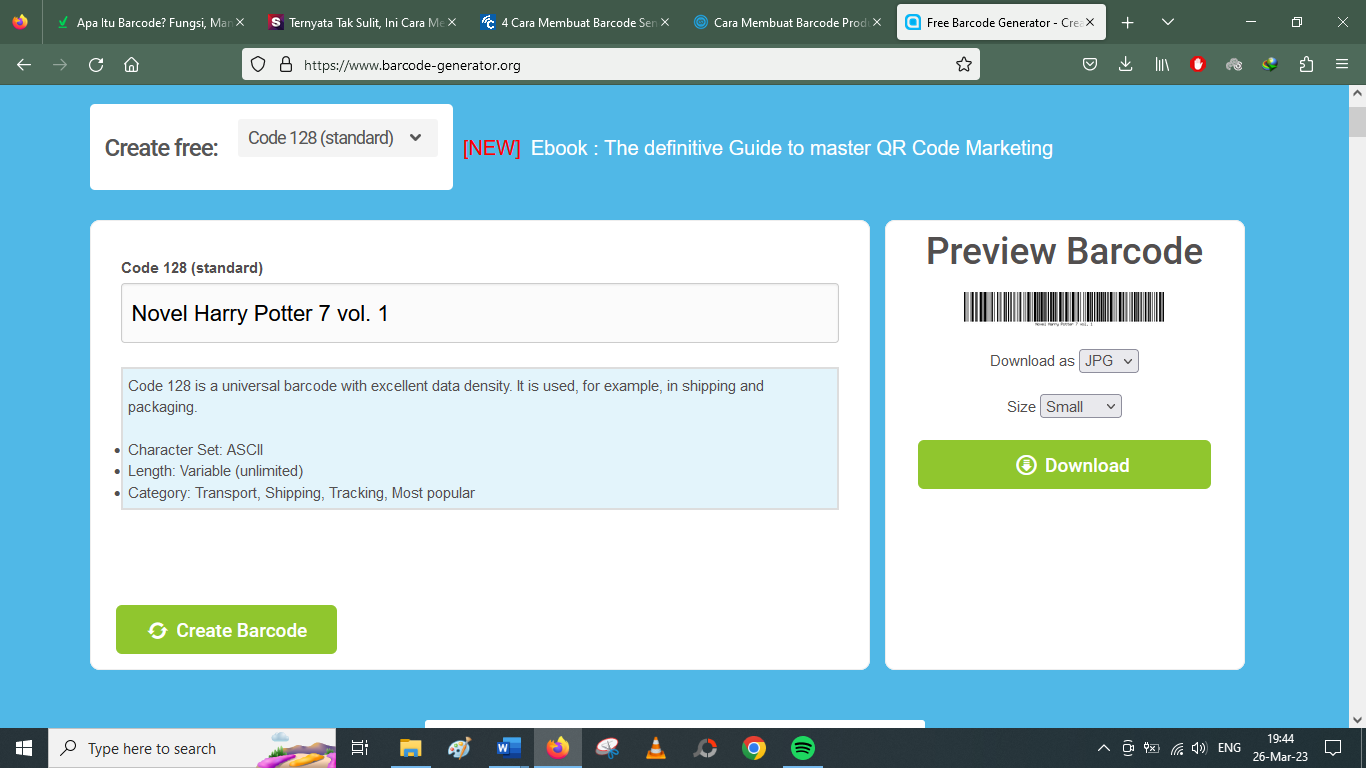This screenshot has width=1366, height=768.
Task: Open the '[NEW]' Ebook QR Code Marketing link
Action: pos(757,148)
